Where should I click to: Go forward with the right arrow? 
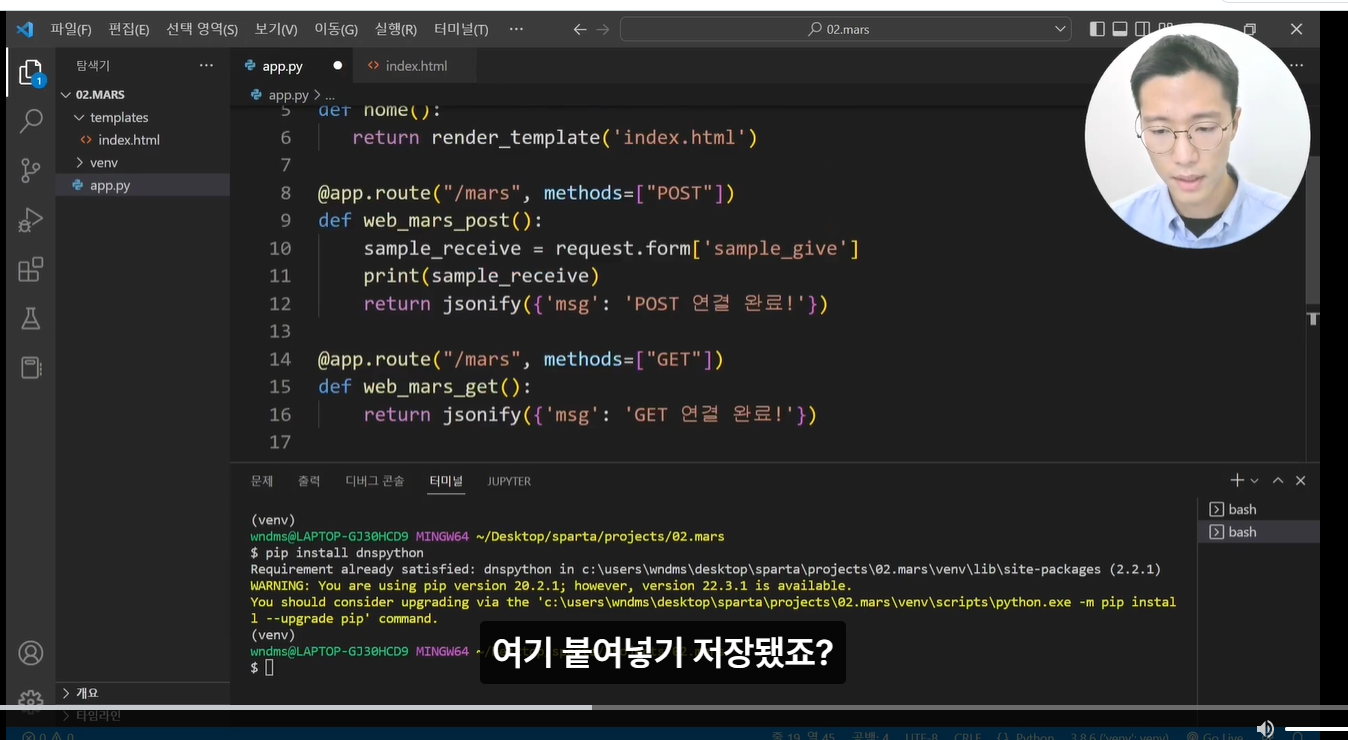click(x=603, y=29)
